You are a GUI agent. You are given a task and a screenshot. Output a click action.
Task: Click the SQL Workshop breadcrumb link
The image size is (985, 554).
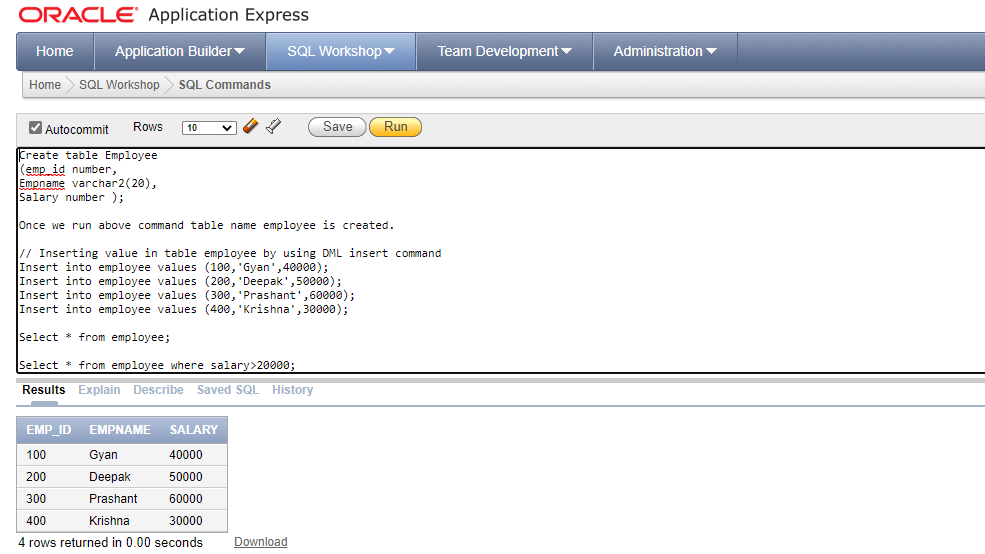[x=119, y=85]
